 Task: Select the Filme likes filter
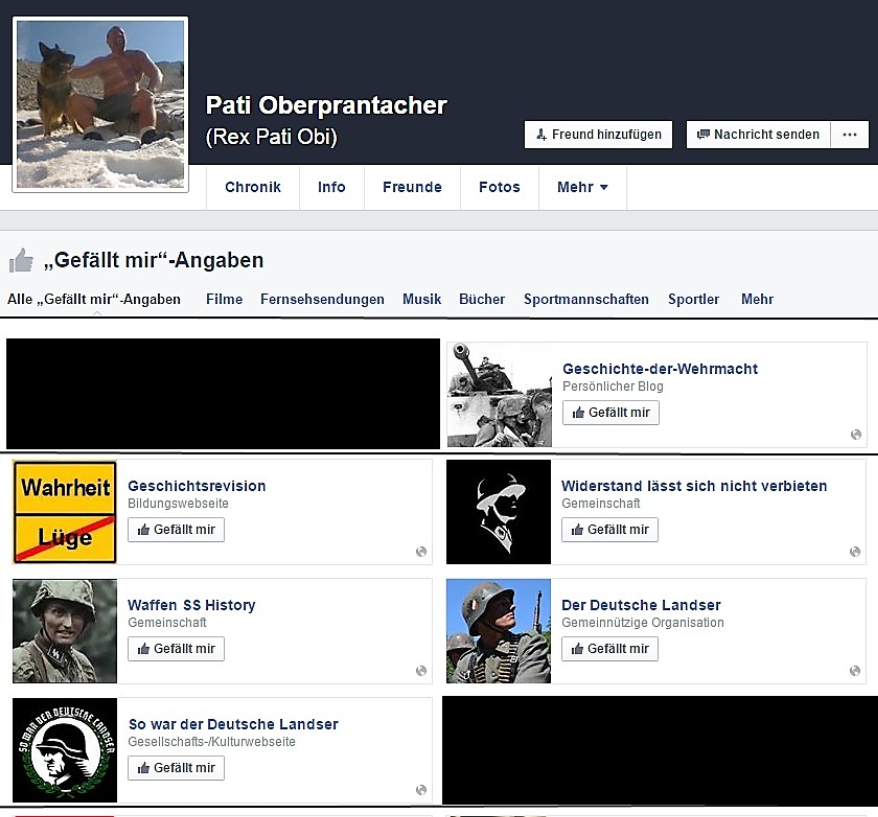(224, 300)
